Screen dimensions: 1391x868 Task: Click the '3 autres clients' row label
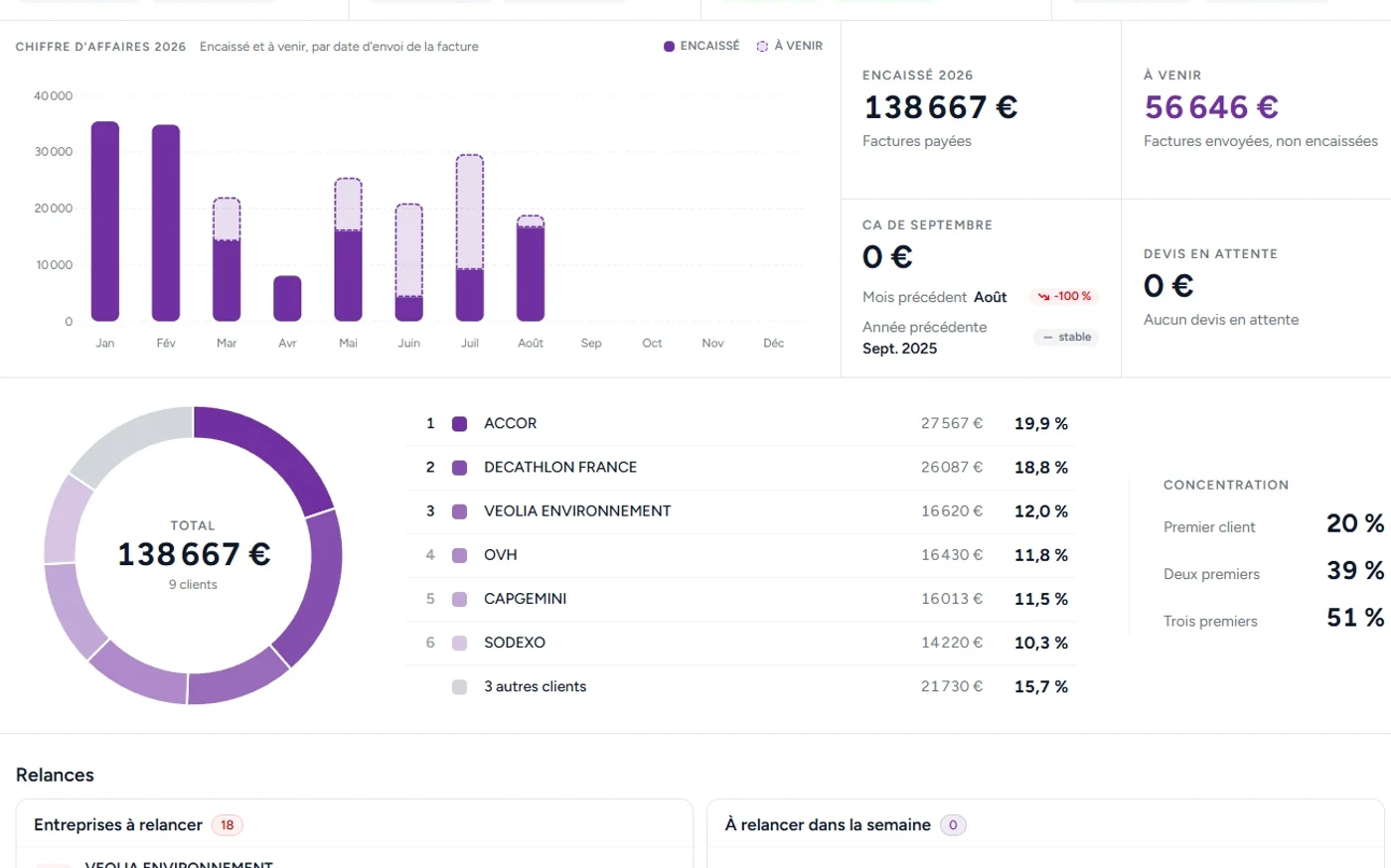point(536,686)
